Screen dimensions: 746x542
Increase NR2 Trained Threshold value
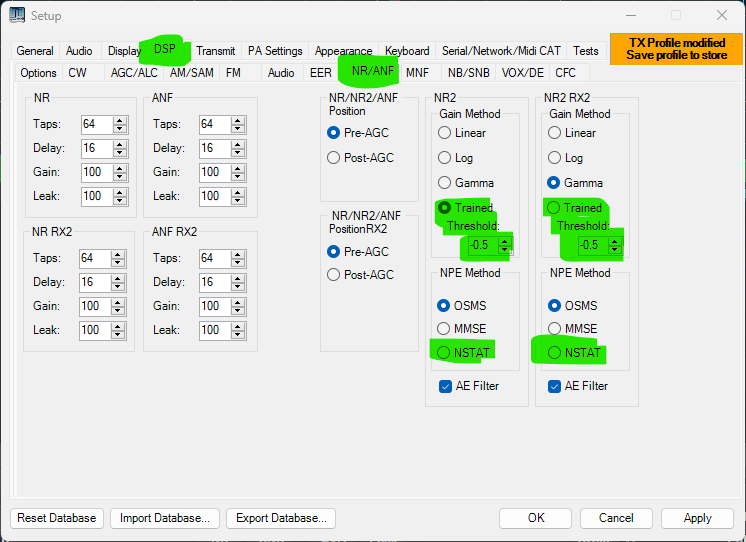504,241
